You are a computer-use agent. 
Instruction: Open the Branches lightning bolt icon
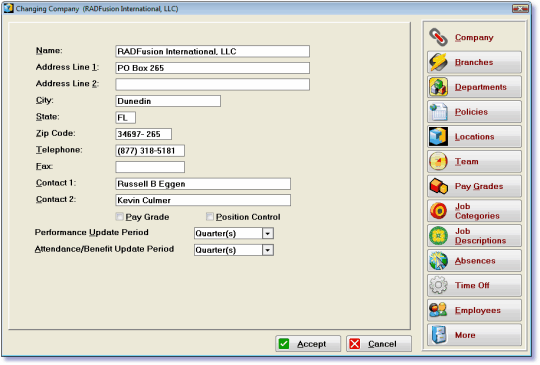tap(438, 62)
